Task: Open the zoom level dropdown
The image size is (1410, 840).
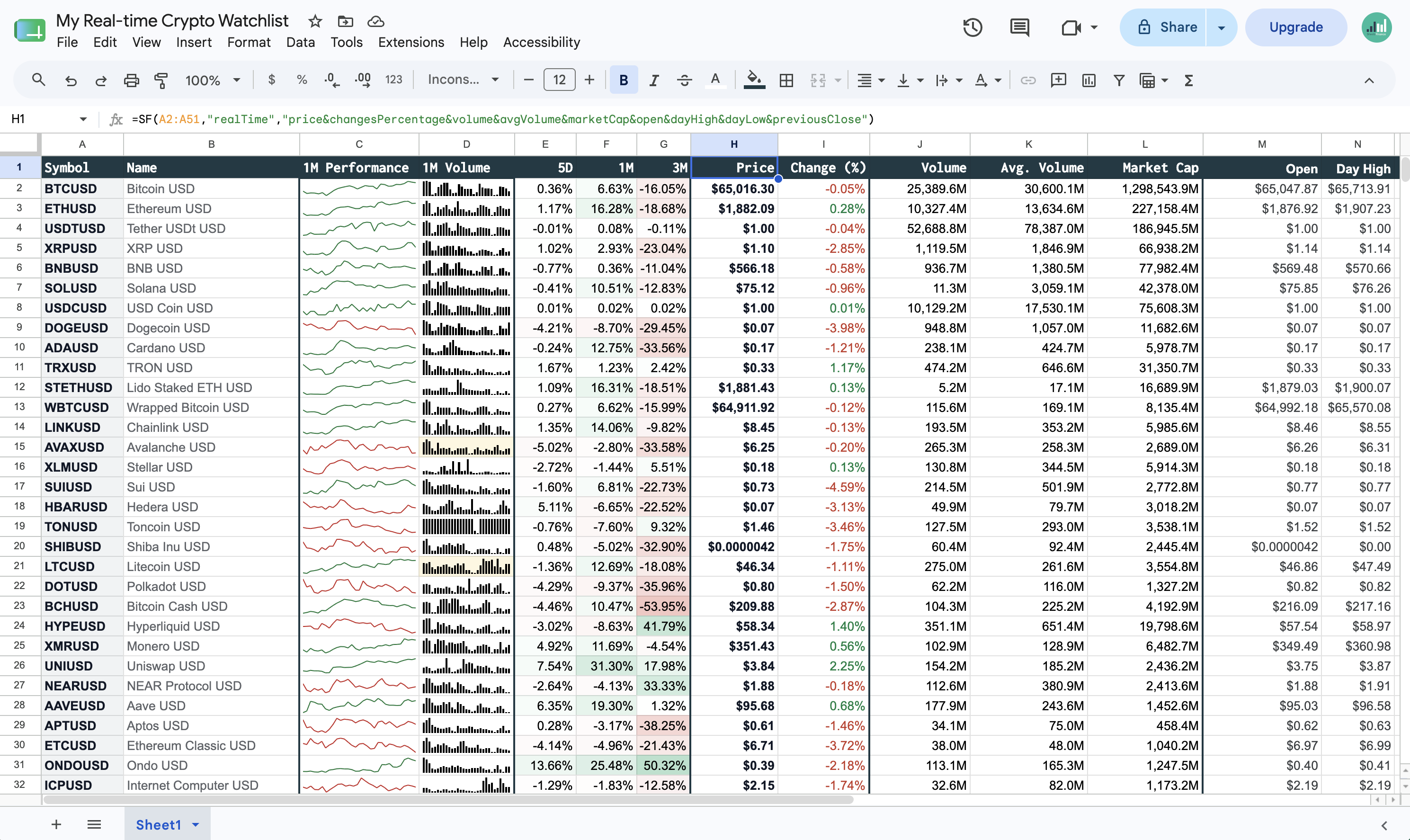Action: click(x=213, y=80)
